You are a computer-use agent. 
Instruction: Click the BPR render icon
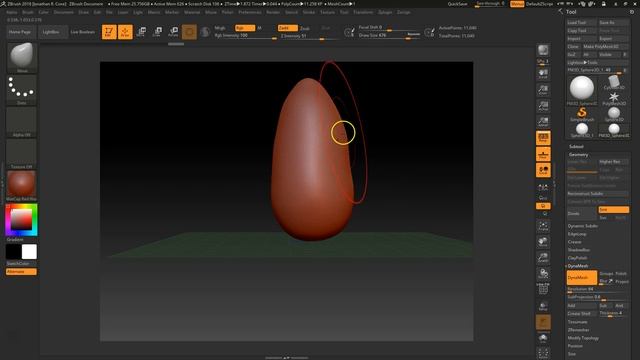coord(543,50)
